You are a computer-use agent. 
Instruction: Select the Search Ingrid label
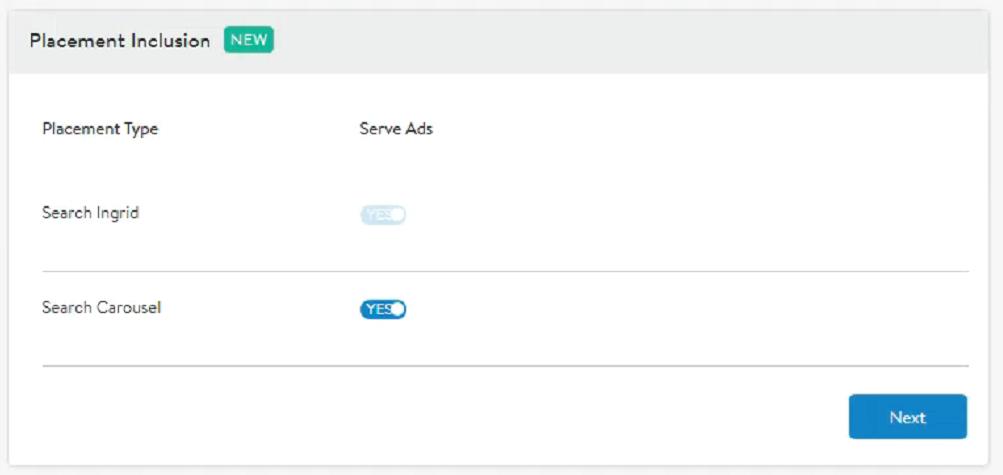(90, 213)
